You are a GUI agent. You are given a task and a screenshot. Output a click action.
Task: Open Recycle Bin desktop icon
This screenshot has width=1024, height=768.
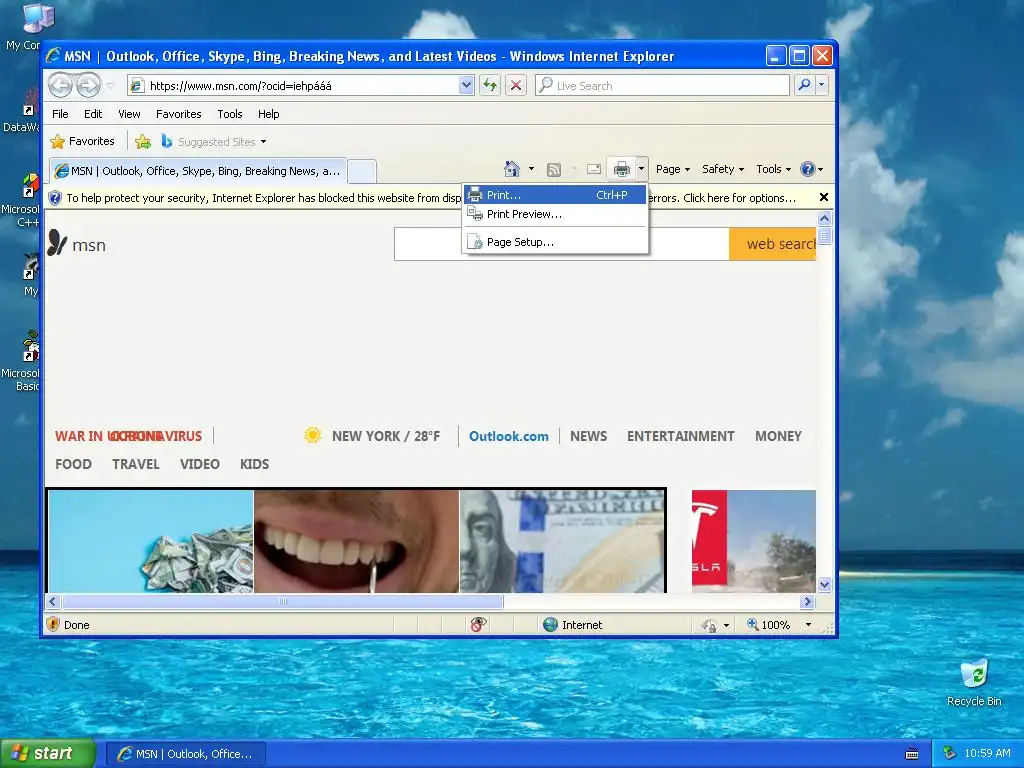[974, 684]
